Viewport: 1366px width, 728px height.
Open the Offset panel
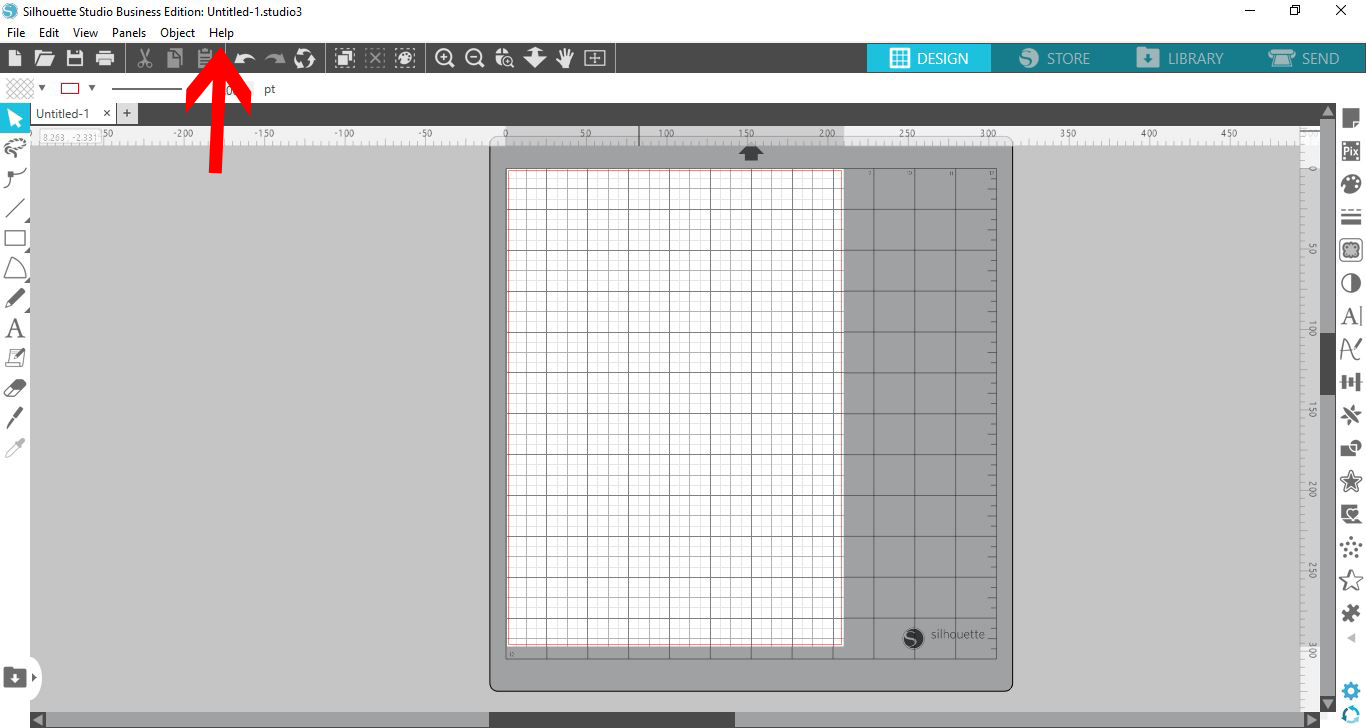click(x=1351, y=349)
